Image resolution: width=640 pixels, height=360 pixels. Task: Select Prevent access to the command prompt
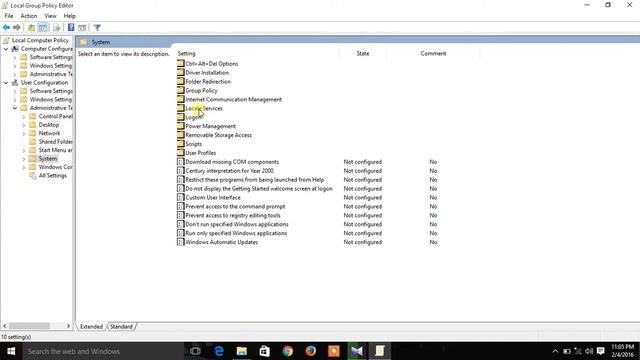(x=235, y=207)
